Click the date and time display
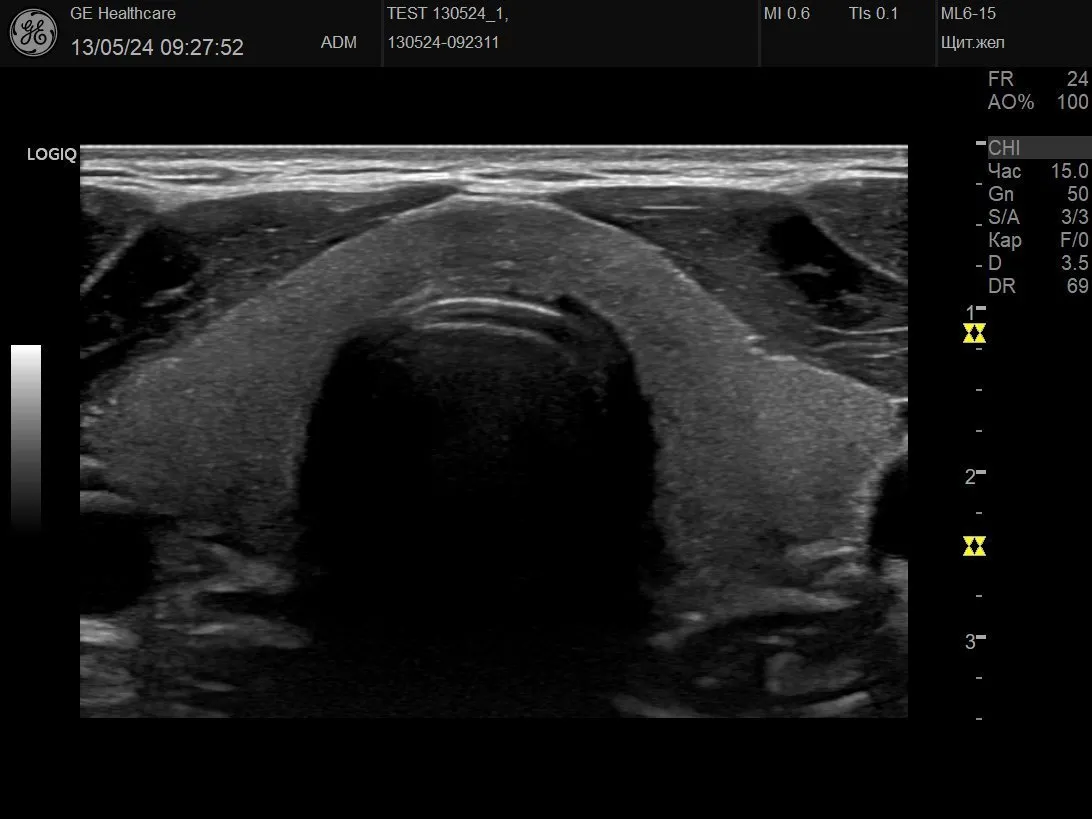Image resolution: width=1092 pixels, height=819 pixels. coord(157,47)
